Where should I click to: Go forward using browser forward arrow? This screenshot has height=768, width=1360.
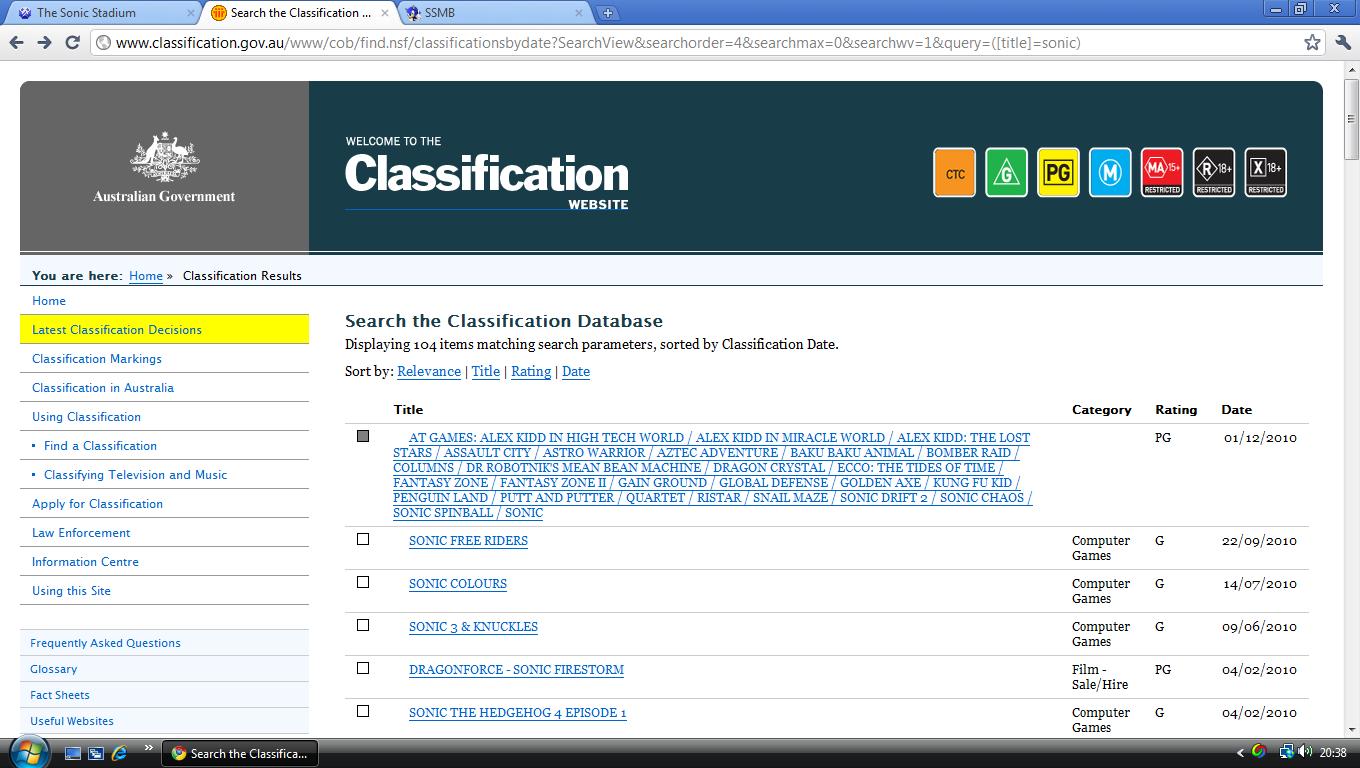click(44, 42)
